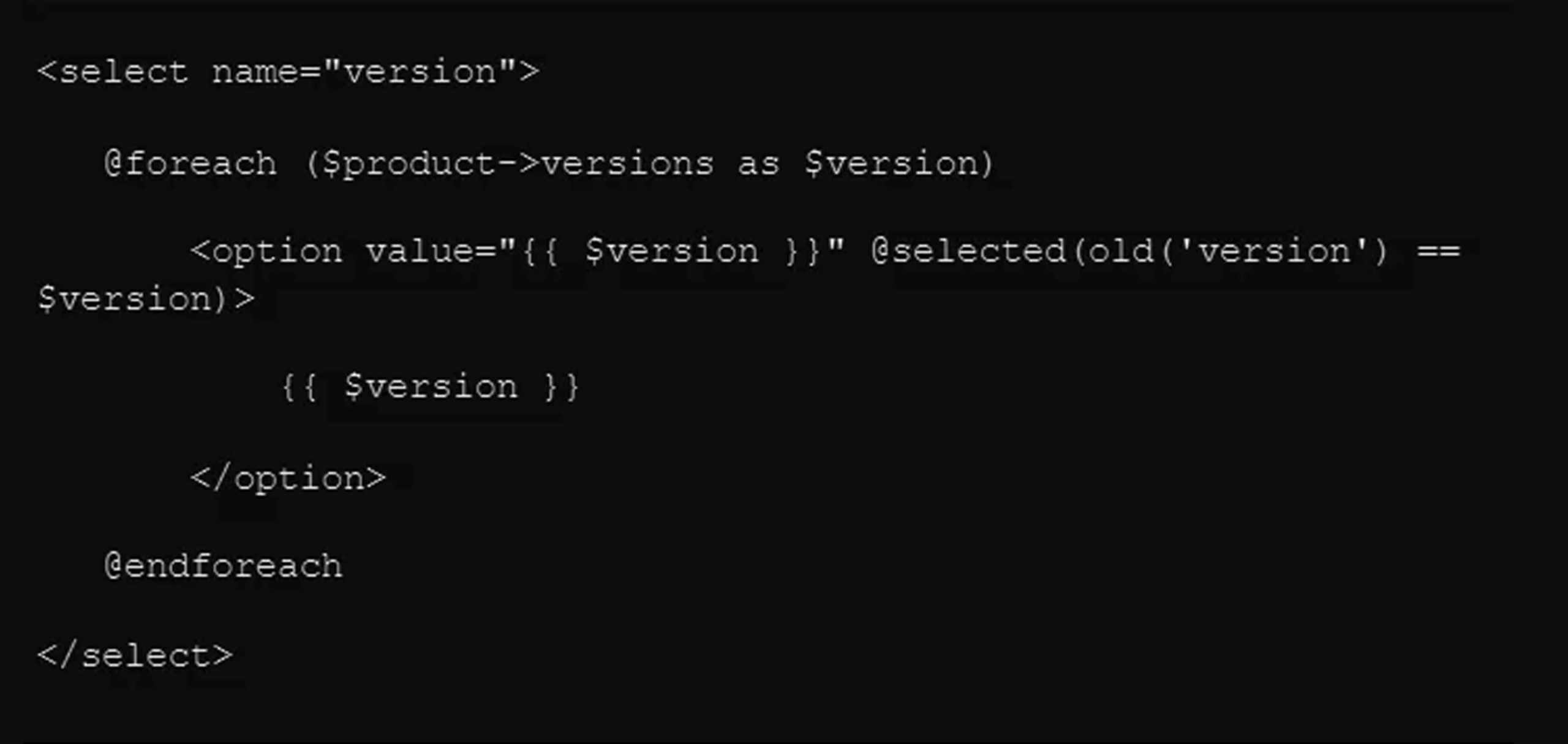Viewport: 1568px width, 744px height.
Task: Click the closing </option> tag
Action: 288,479
